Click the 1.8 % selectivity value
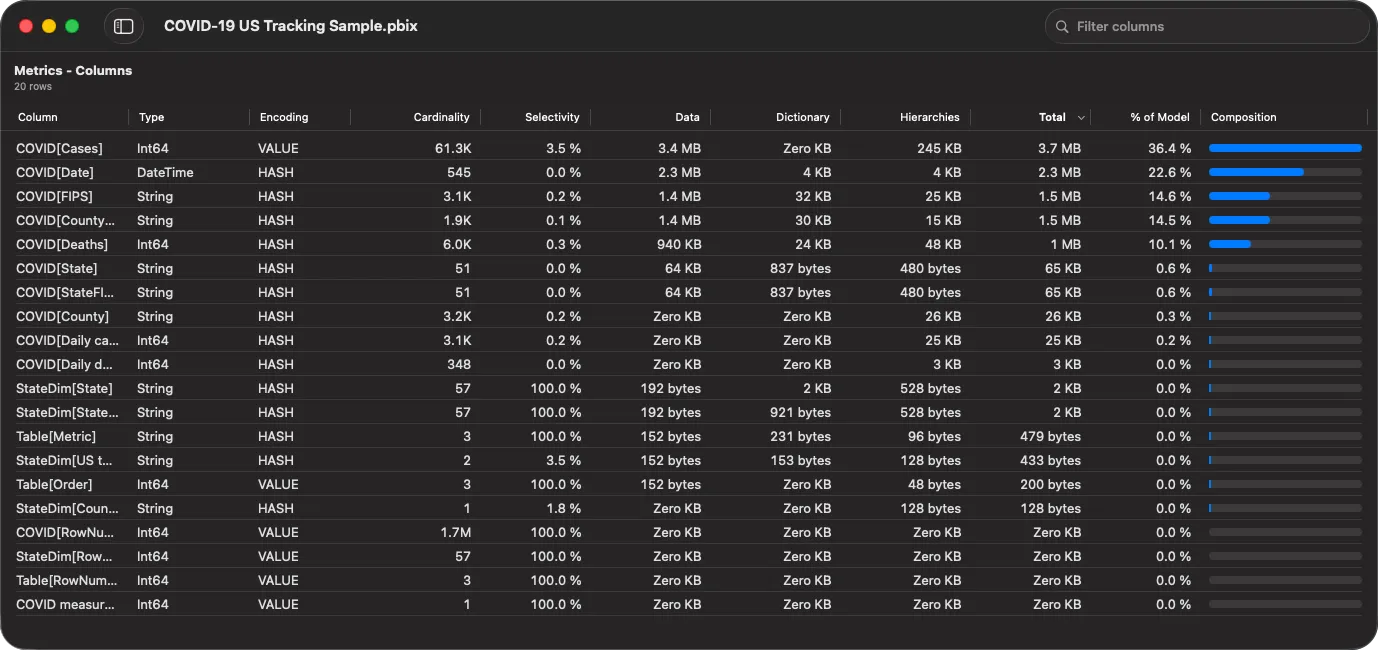The width and height of the screenshot is (1378, 650). point(563,508)
